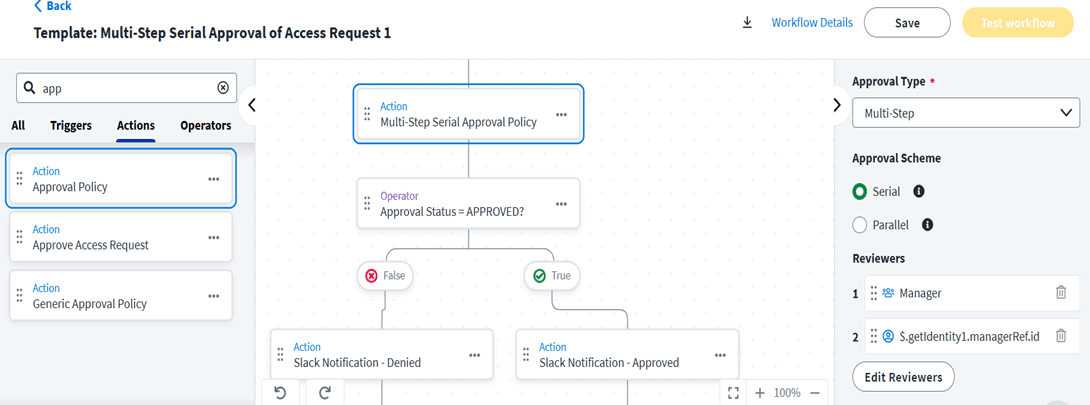Click the download workflow icon
The image size is (1090, 405).
747,23
